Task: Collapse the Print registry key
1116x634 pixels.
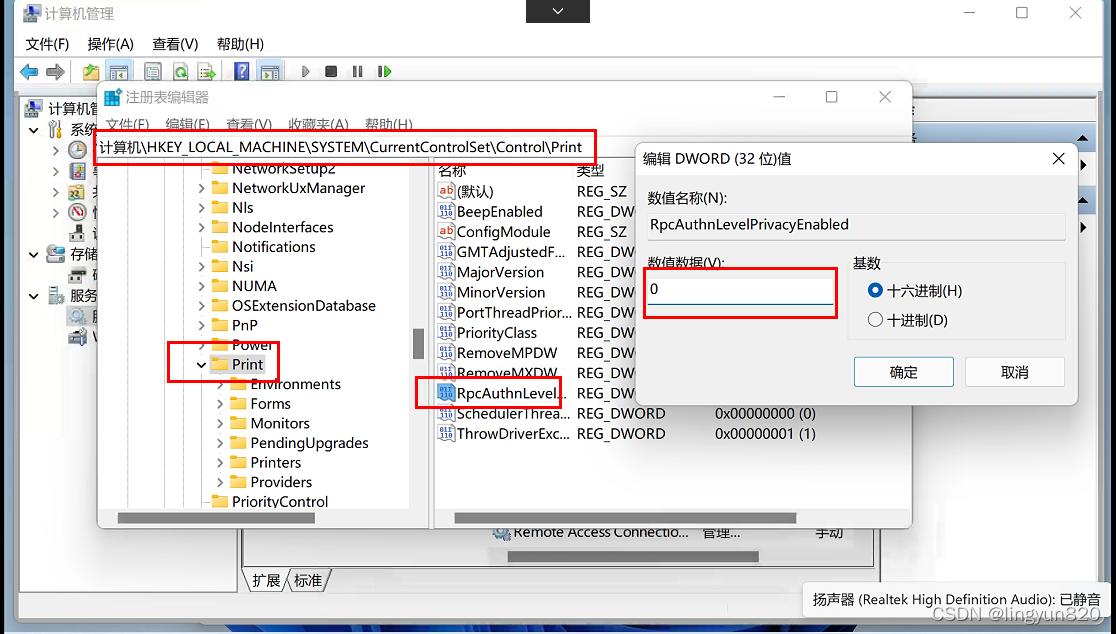Action: coord(200,364)
